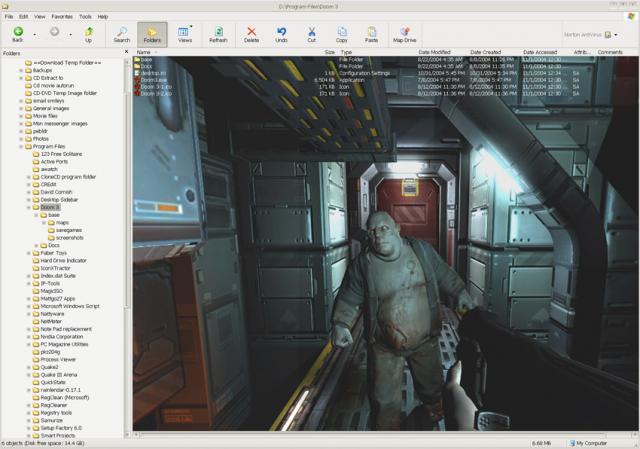This screenshot has width=640, height=449.
Task: Go back with the green Back arrow
Action: [18, 34]
